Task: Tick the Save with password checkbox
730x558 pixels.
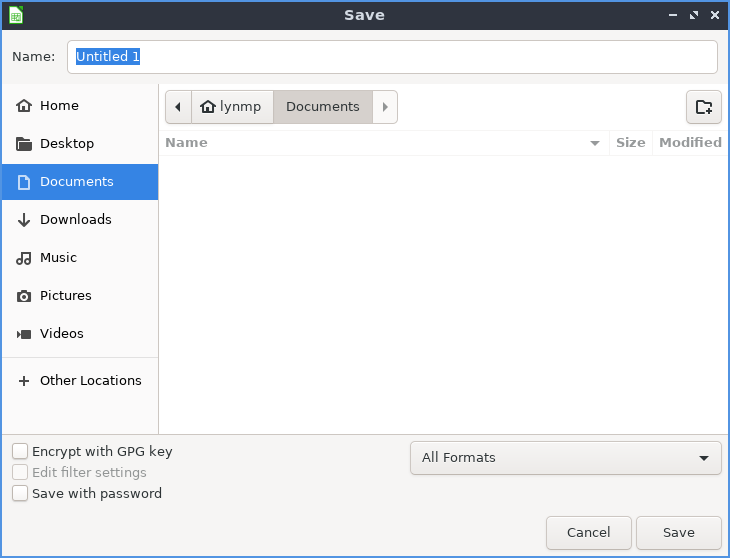Action: click(20, 493)
